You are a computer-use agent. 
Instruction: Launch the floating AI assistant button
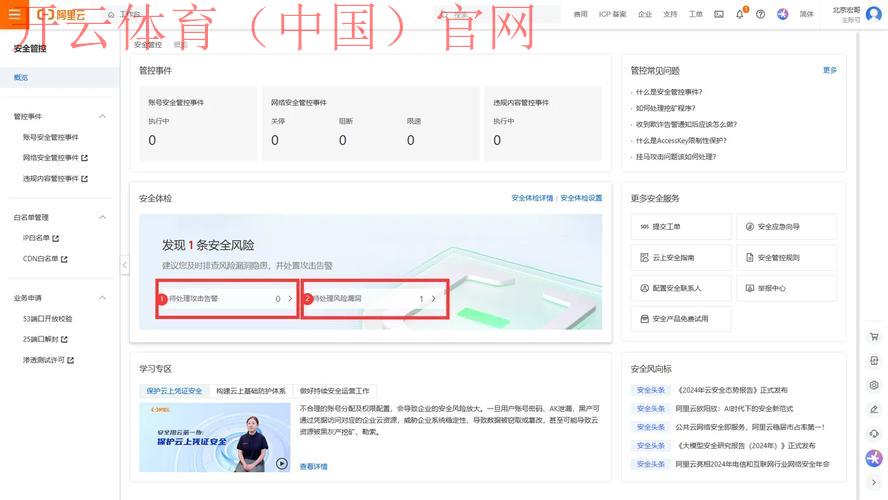[874, 458]
